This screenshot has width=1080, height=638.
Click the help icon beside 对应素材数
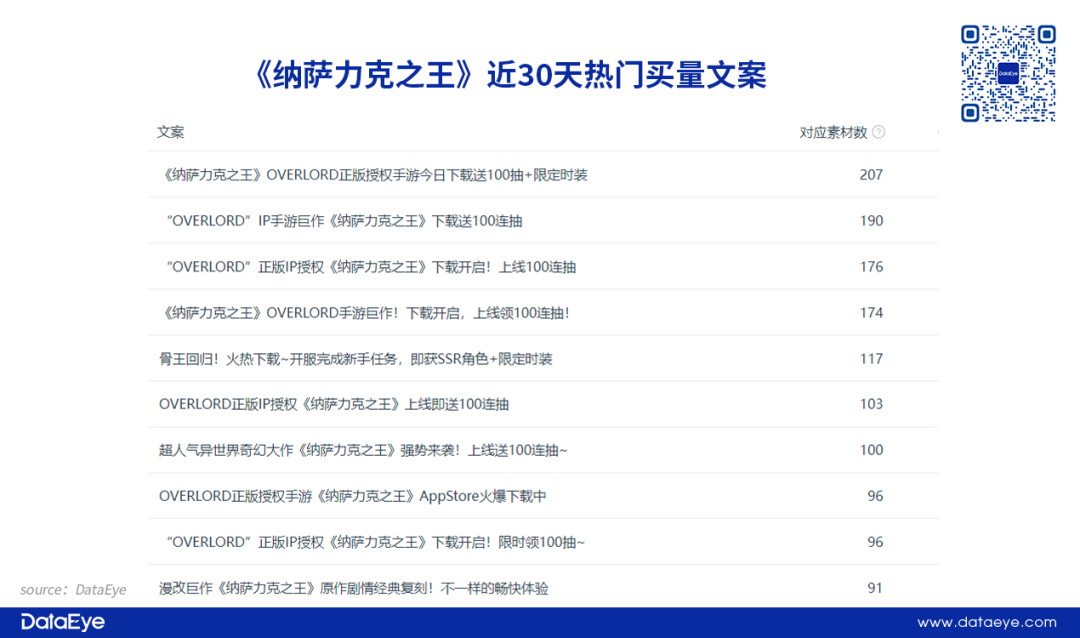[x=878, y=132]
